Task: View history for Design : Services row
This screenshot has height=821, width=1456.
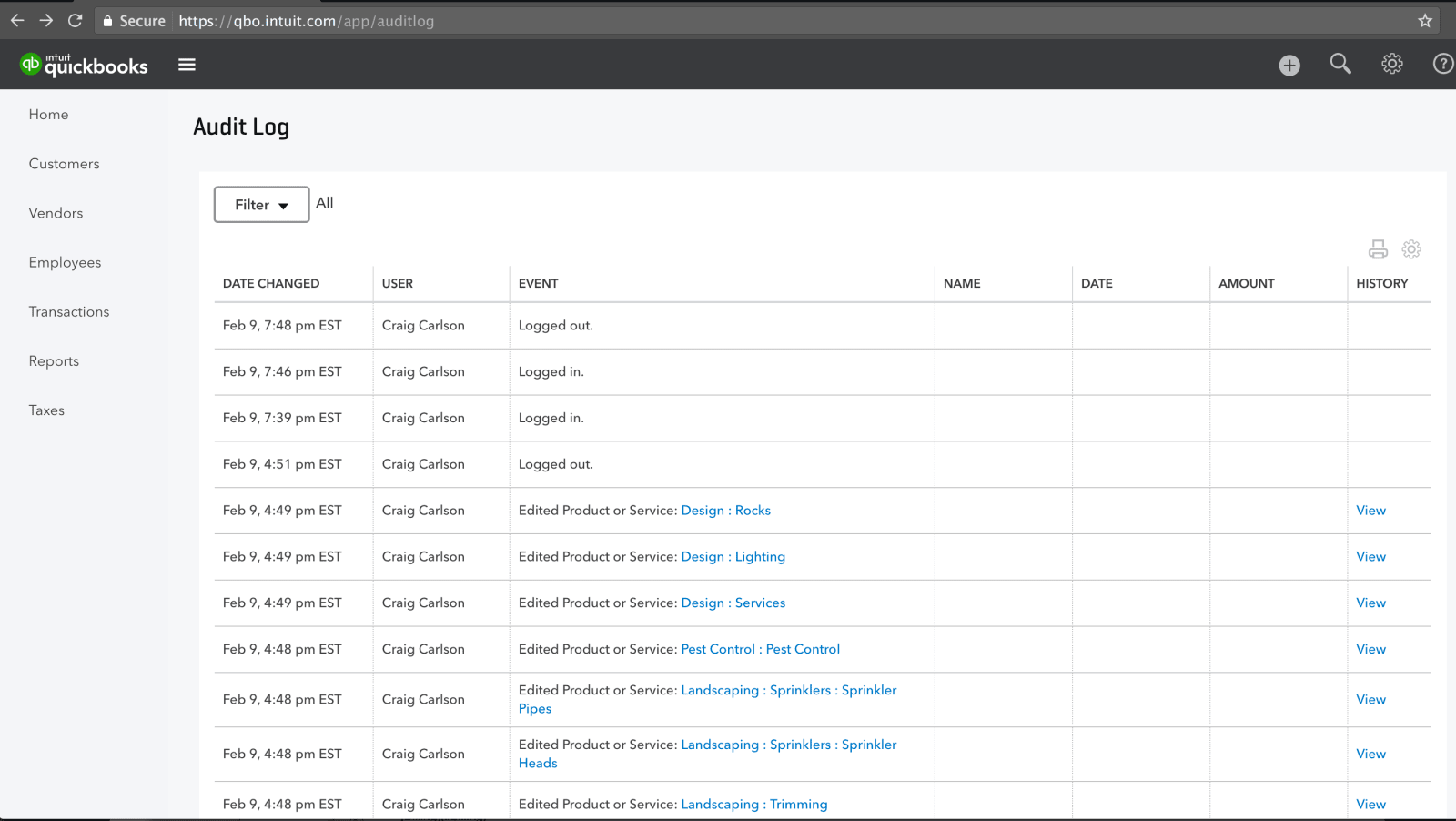Action: coord(1370,603)
